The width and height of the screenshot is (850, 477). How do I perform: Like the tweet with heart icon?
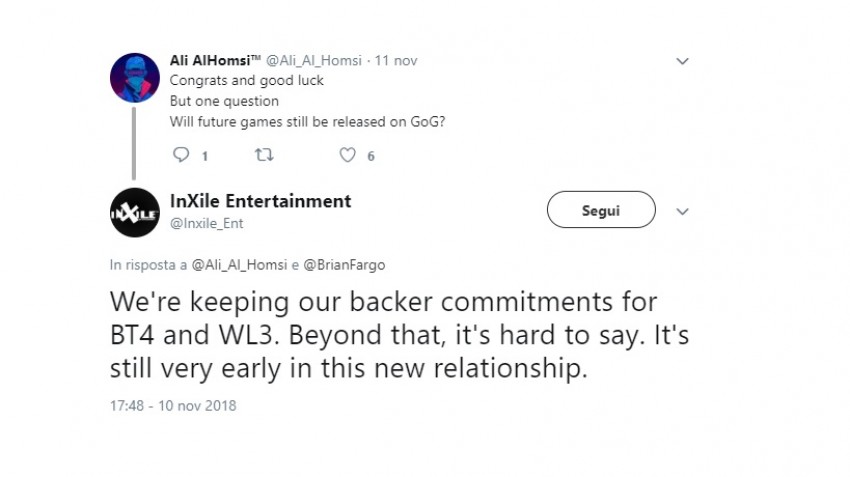[x=347, y=155]
